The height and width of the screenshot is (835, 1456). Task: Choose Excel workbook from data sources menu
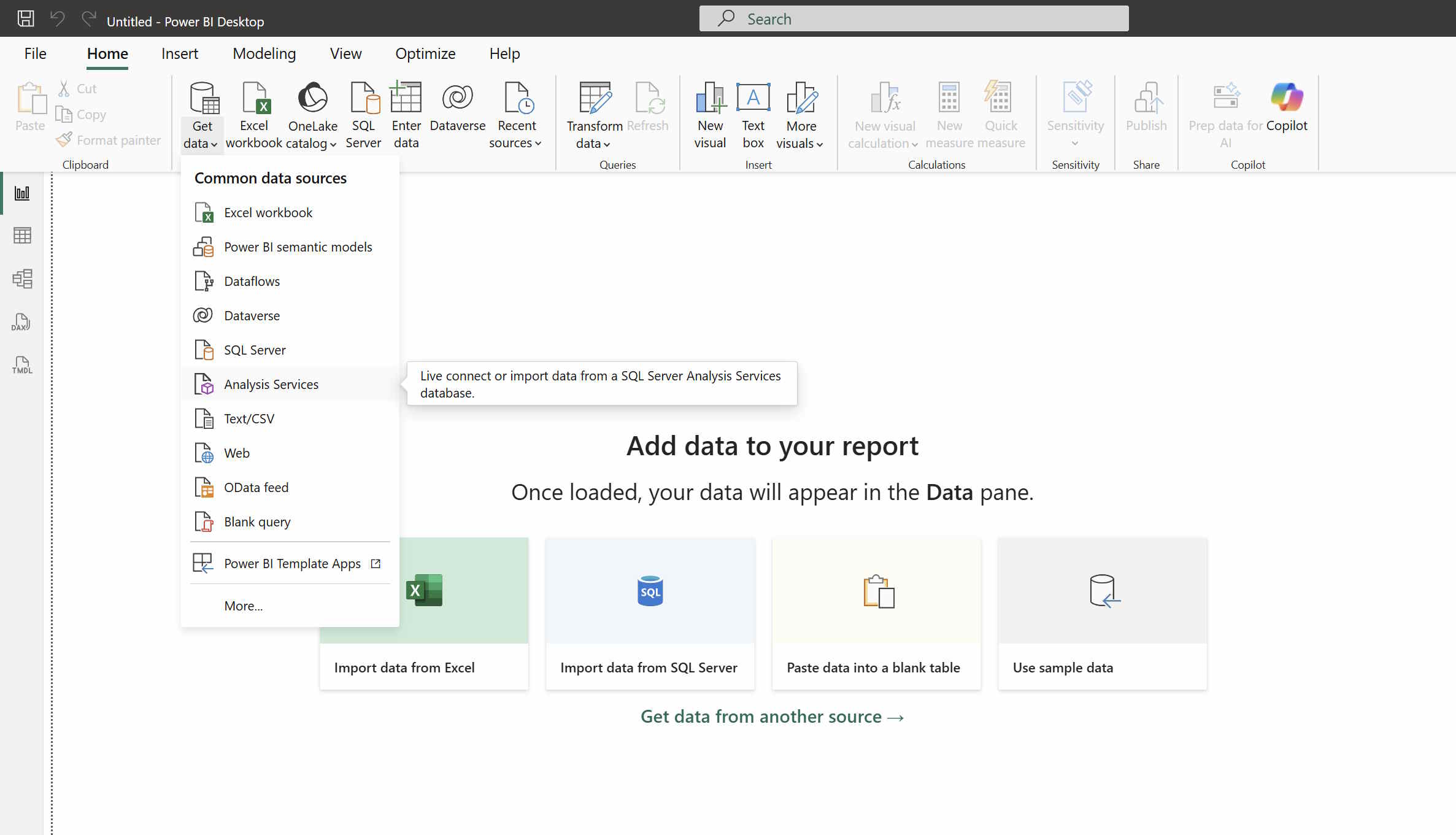tap(290, 213)
